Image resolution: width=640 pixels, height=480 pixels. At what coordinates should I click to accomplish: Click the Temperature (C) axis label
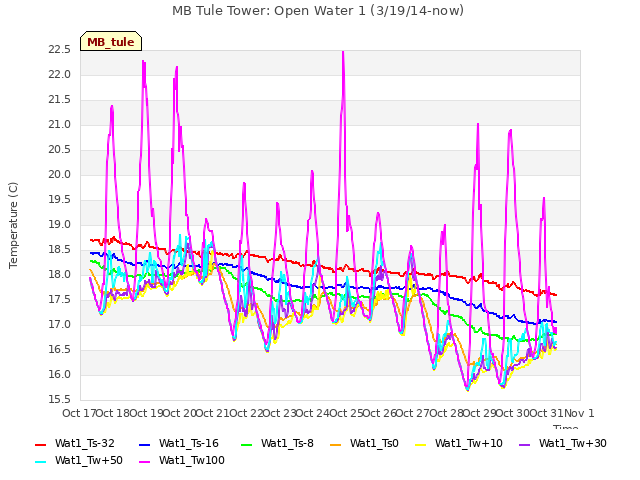[x=13, y=225]
